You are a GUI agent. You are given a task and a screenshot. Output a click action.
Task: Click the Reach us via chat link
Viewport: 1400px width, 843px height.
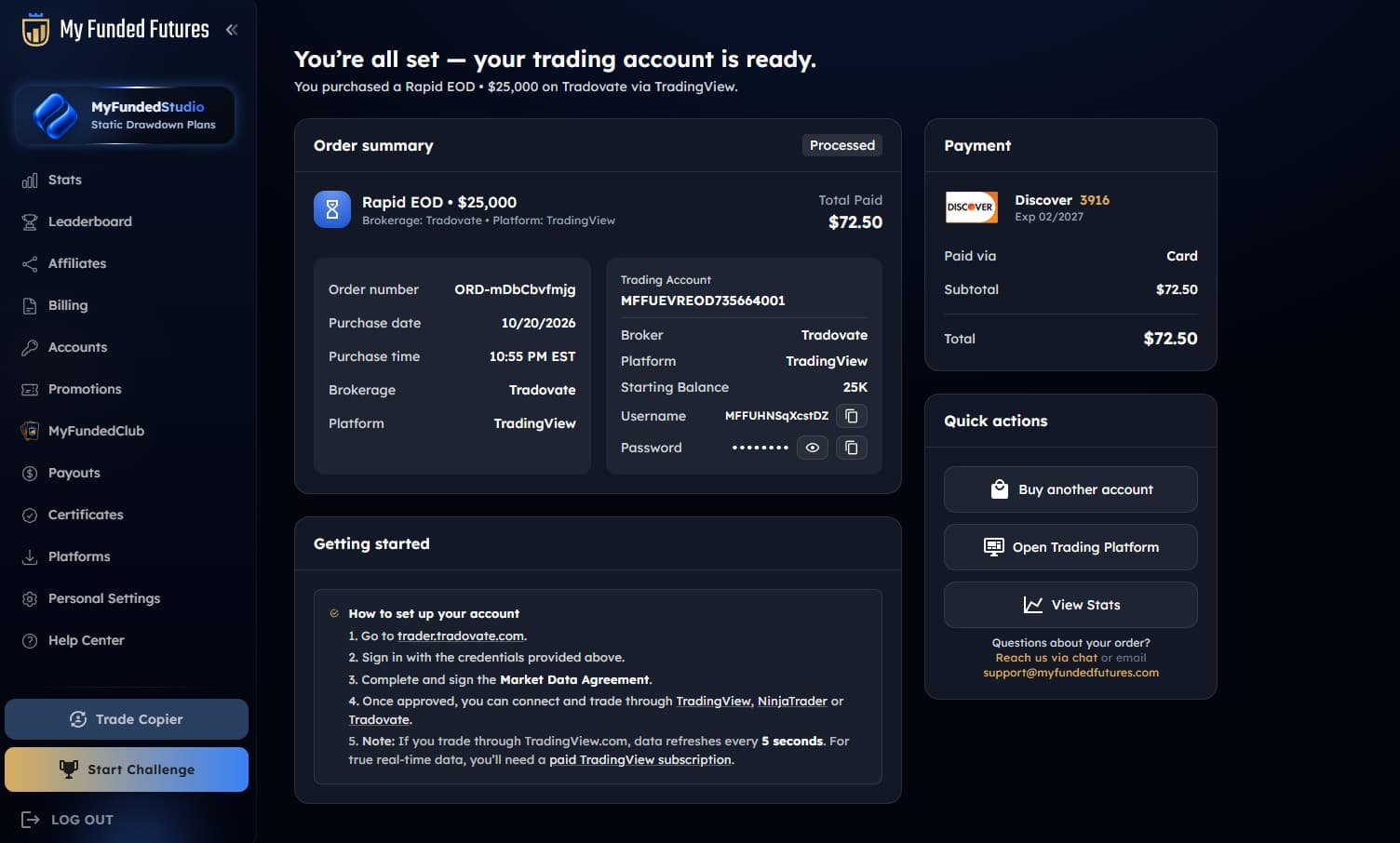point(1046,658)
